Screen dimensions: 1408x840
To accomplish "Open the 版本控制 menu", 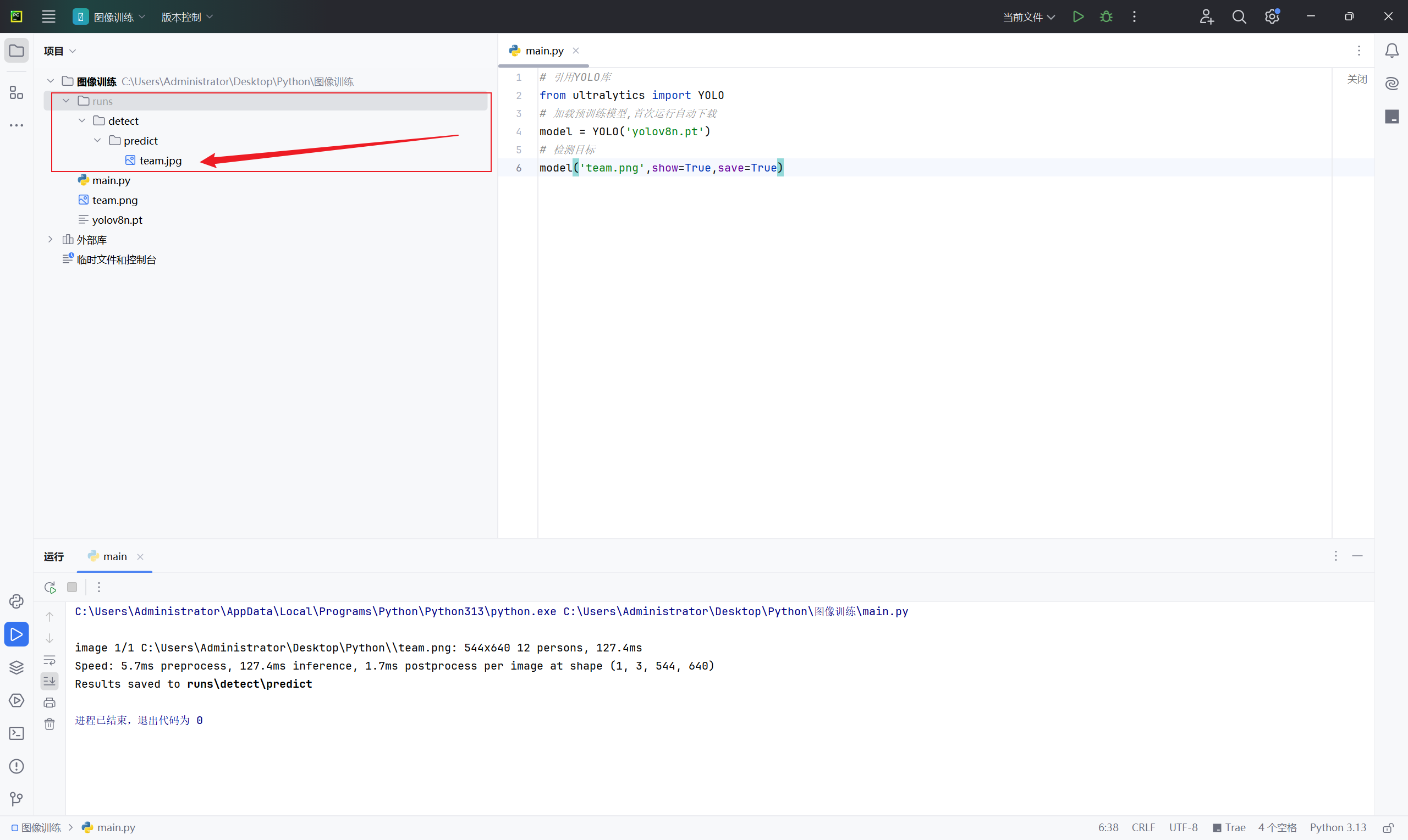I will (x=187, y=17).
